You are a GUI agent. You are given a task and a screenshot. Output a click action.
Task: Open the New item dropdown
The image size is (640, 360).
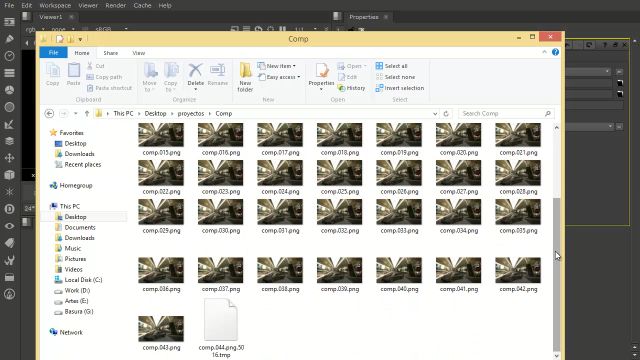[277, 66]
